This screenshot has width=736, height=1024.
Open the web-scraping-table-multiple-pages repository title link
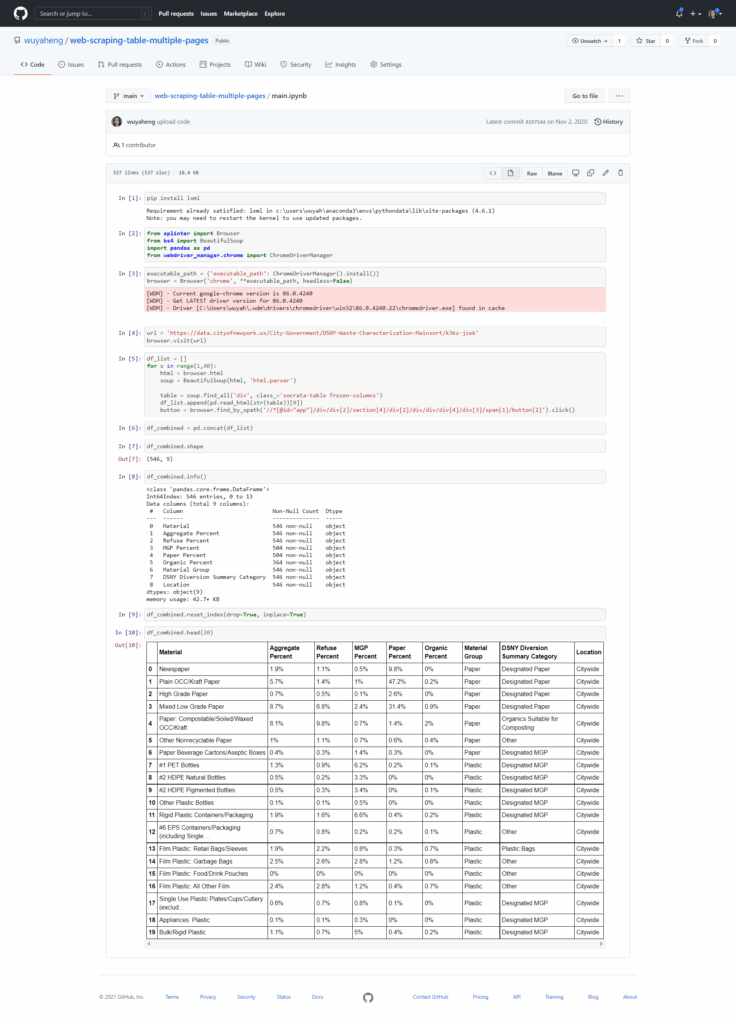pyautogui.click(x=139, y=40)
